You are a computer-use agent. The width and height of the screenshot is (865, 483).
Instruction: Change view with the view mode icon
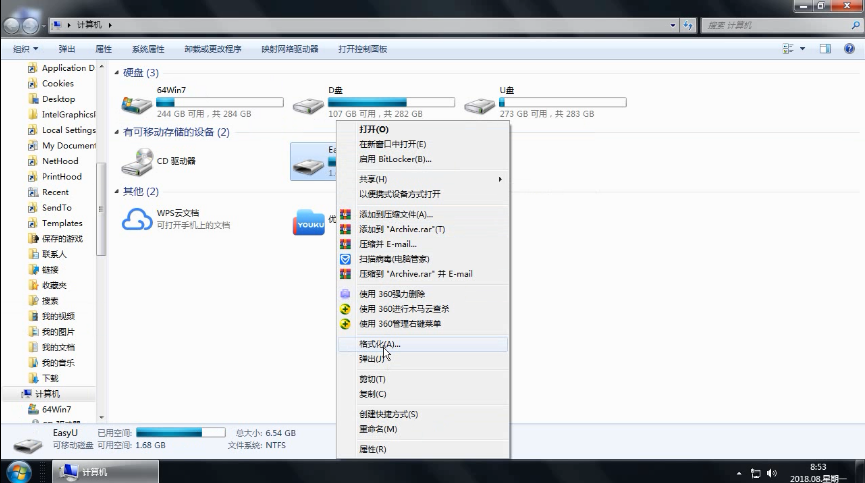pos(788,49)
